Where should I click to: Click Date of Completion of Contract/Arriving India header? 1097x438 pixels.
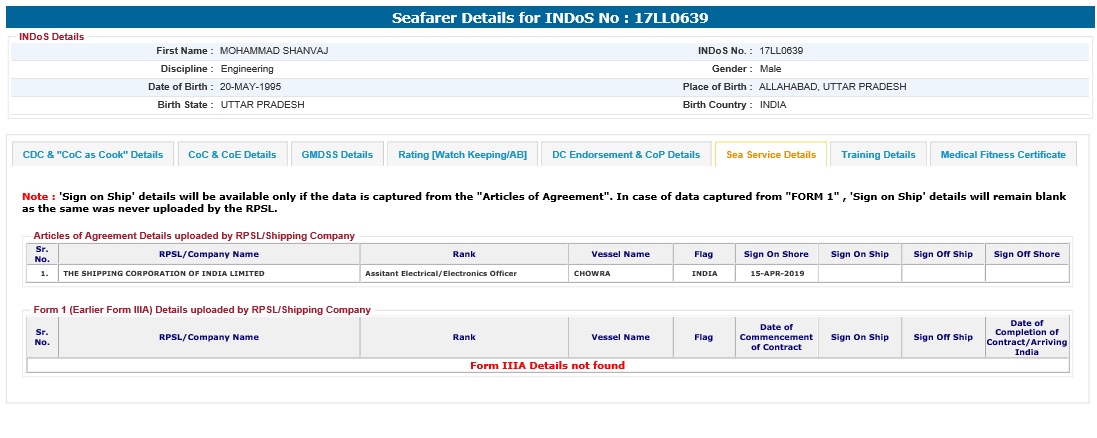tap(1026, 337)
